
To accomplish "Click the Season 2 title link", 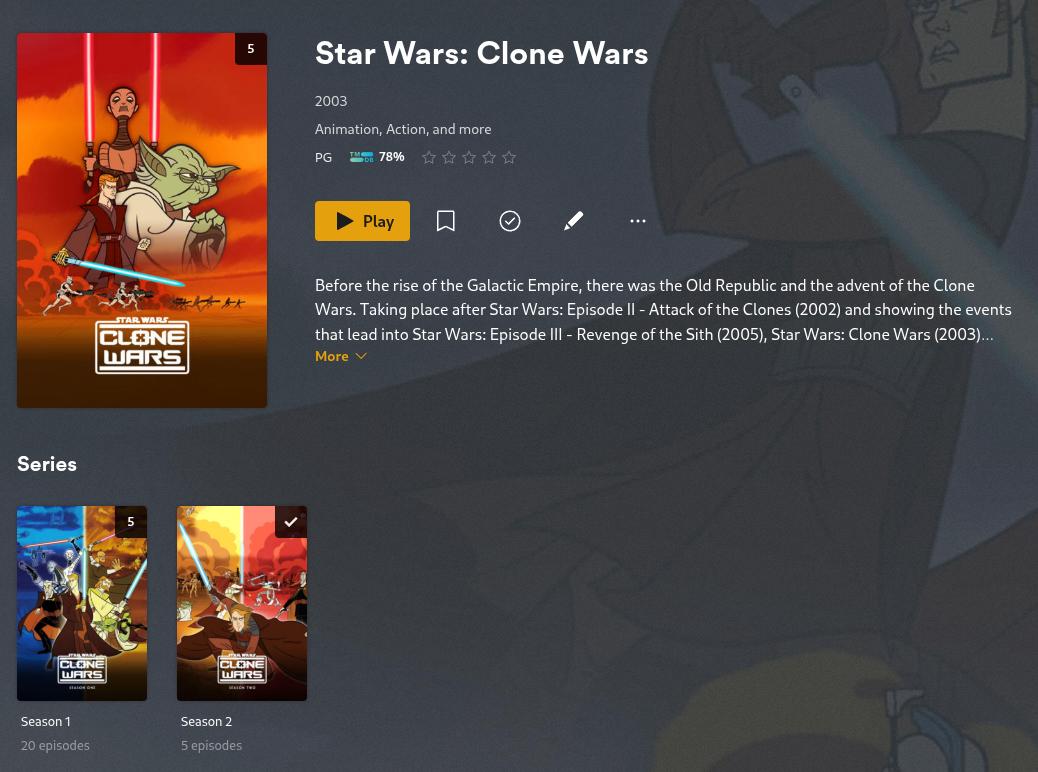I will (x=207, y=722).
